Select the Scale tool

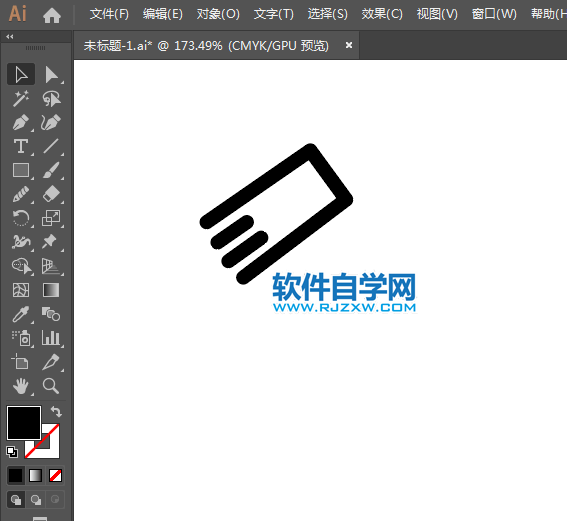(51, 218)
